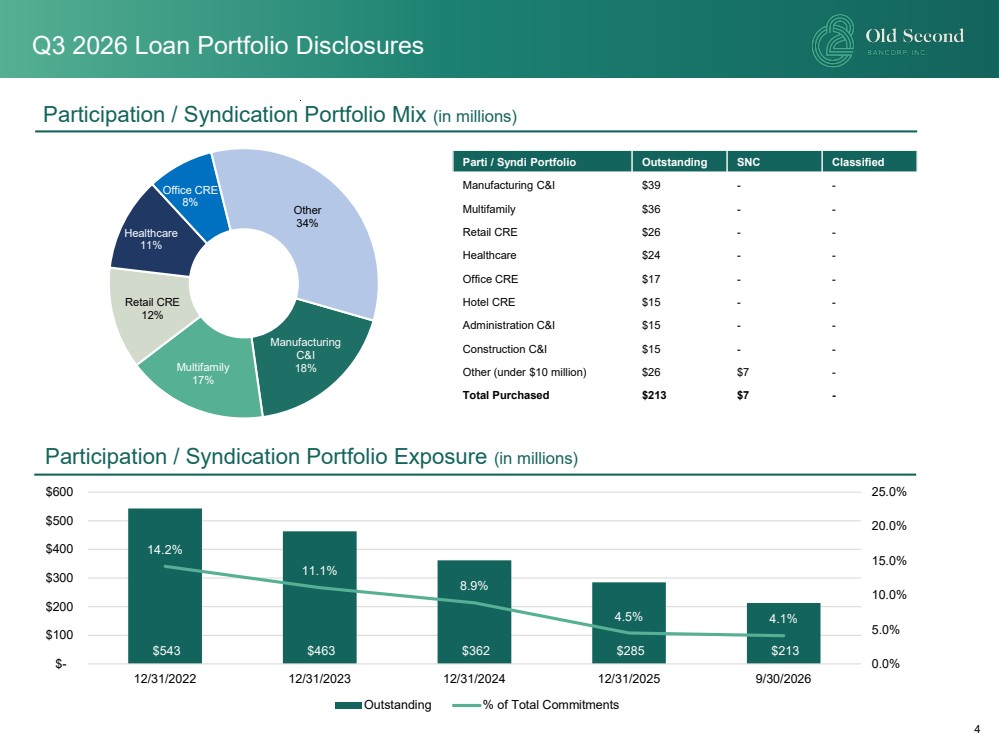Image resolution: width=999 pixels, height=750 pixels.
Task: Click the 'Q3 2026 Loan Portfolio Disclosures' slide title
Action: click(x=228, y=46)
